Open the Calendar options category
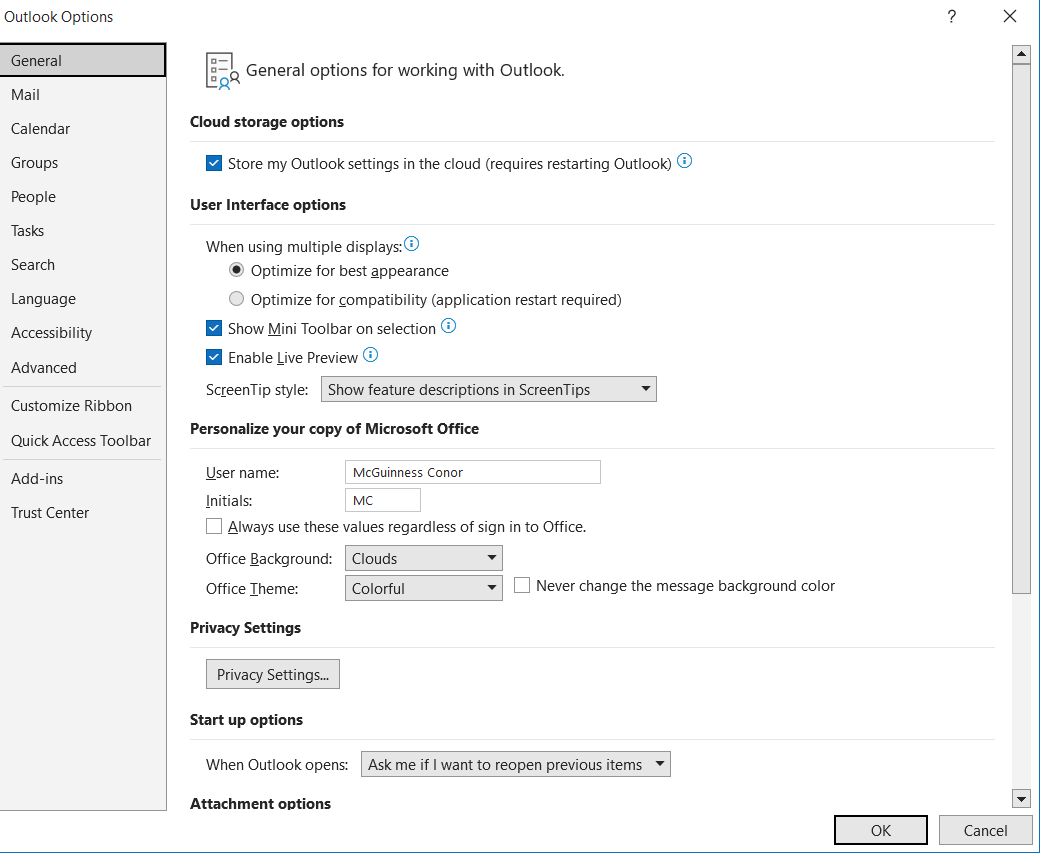The height and width of the screenshot is (853, 1040). (x=83, y=129)
